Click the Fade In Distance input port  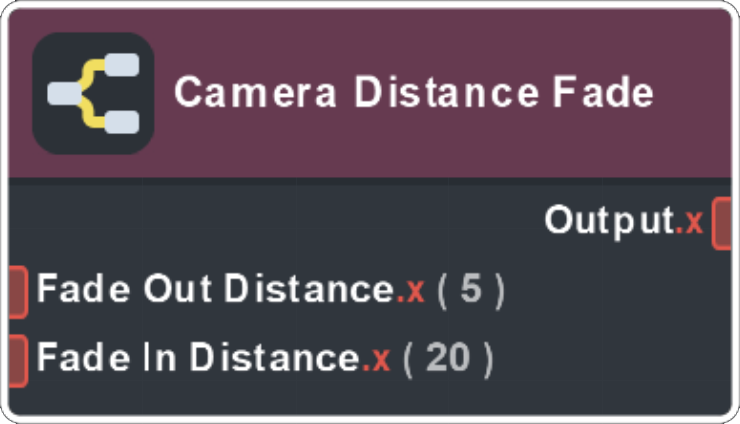coord(18,359)
